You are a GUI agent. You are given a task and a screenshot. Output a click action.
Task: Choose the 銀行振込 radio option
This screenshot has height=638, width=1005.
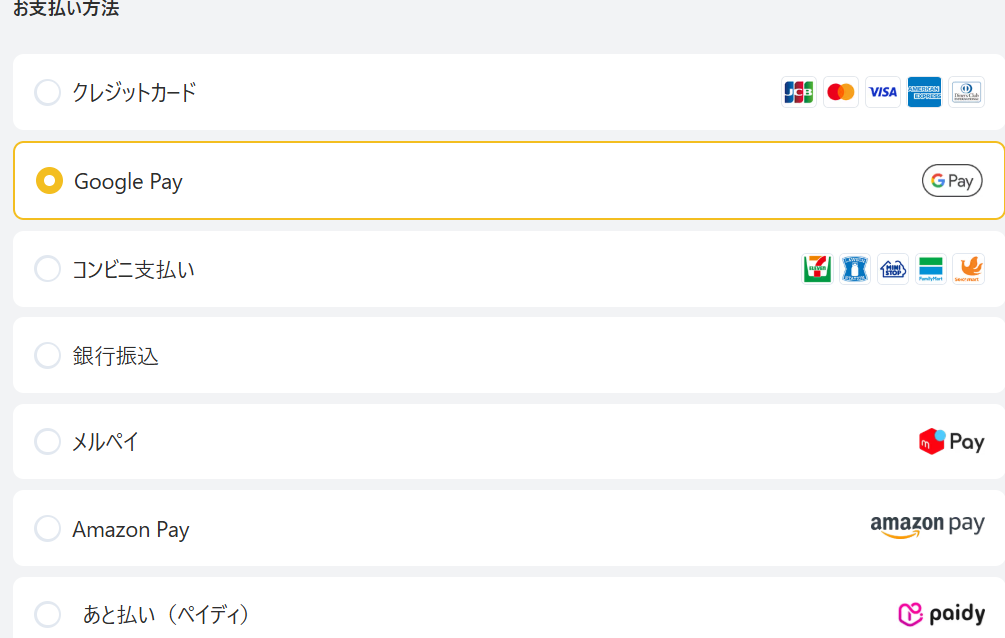pyautogui.click(x=48, y=355)
